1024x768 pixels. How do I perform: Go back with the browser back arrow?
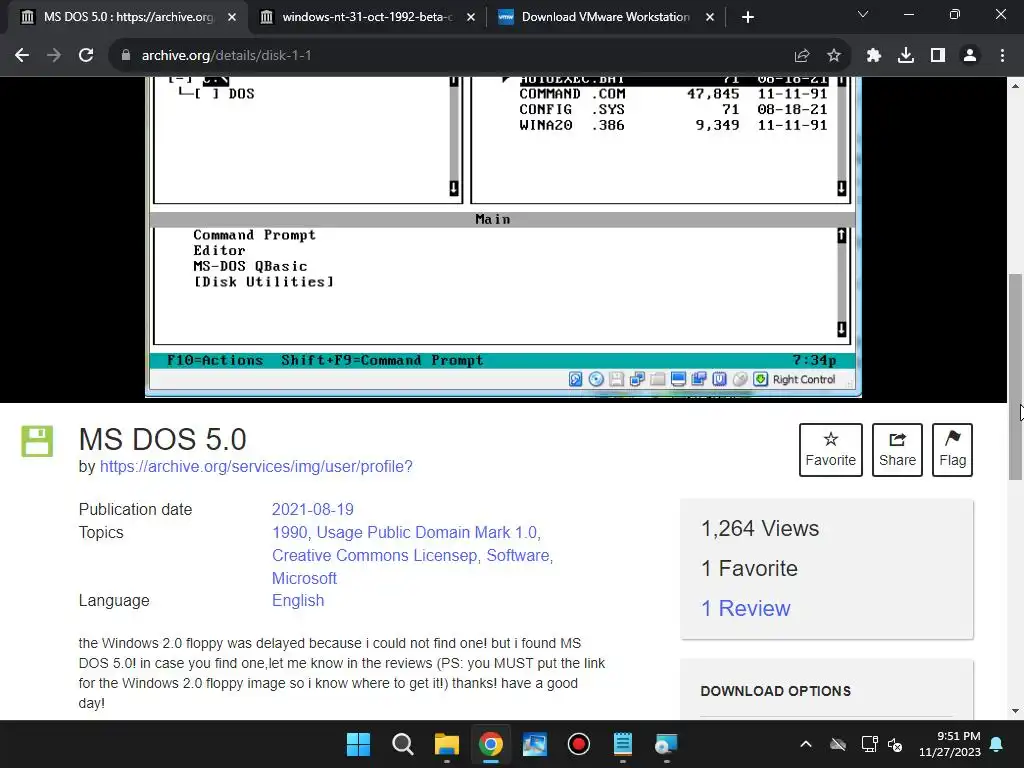tap(22, 56)
